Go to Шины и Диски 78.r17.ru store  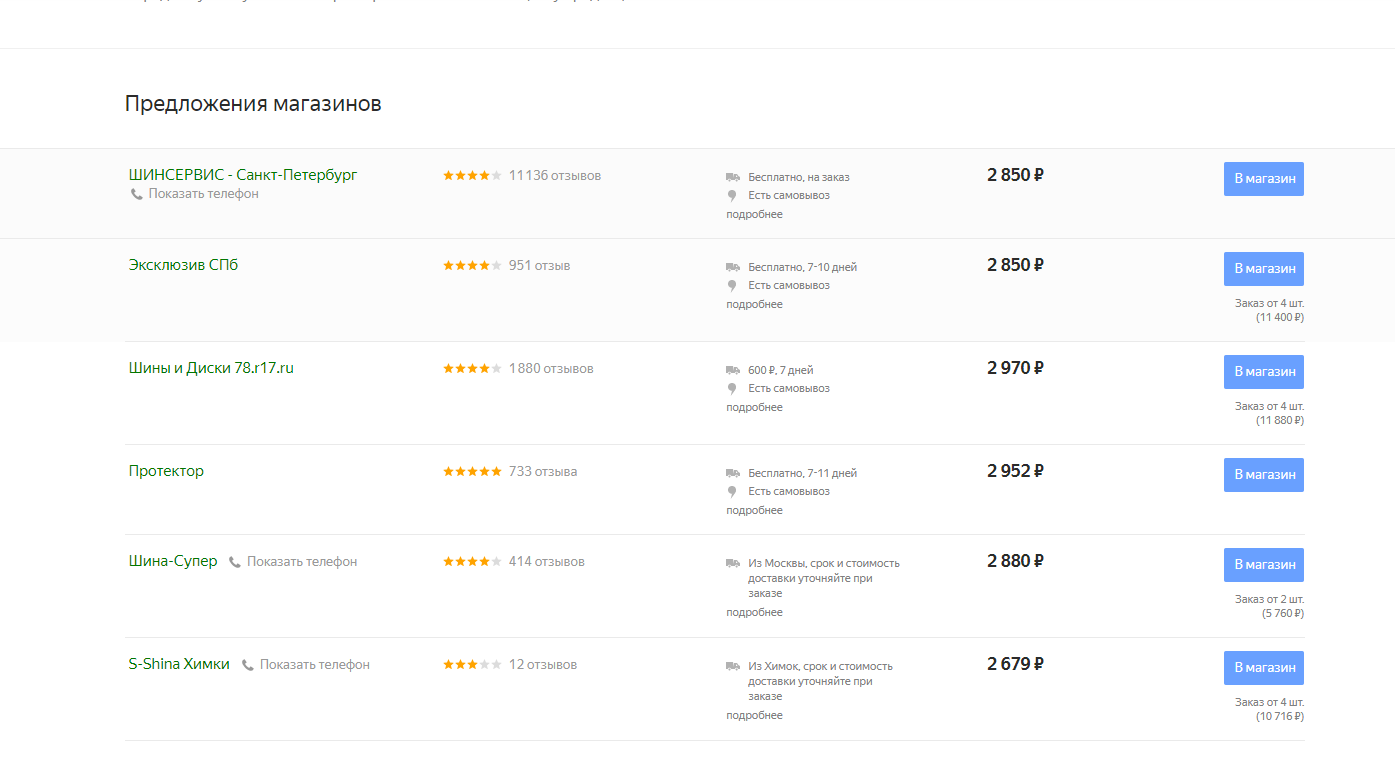point(211,368)
